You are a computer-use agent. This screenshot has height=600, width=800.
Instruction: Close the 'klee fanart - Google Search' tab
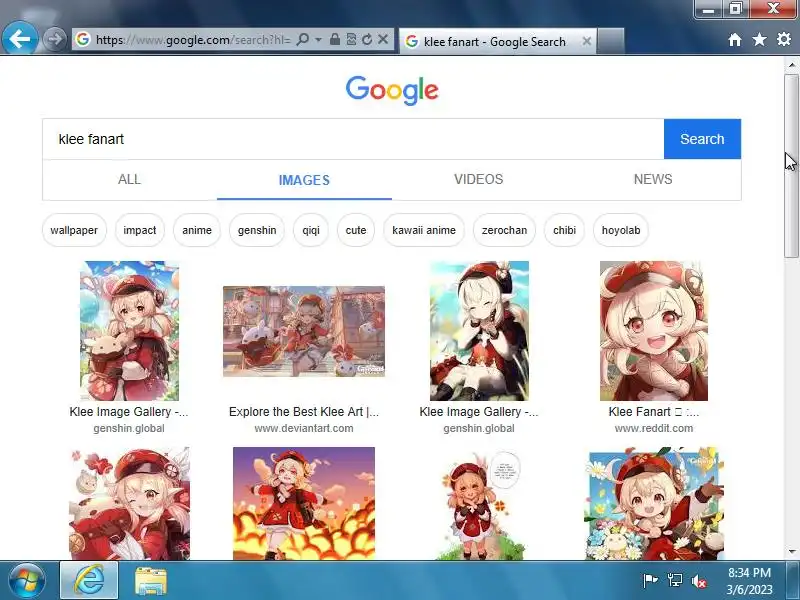587,41
